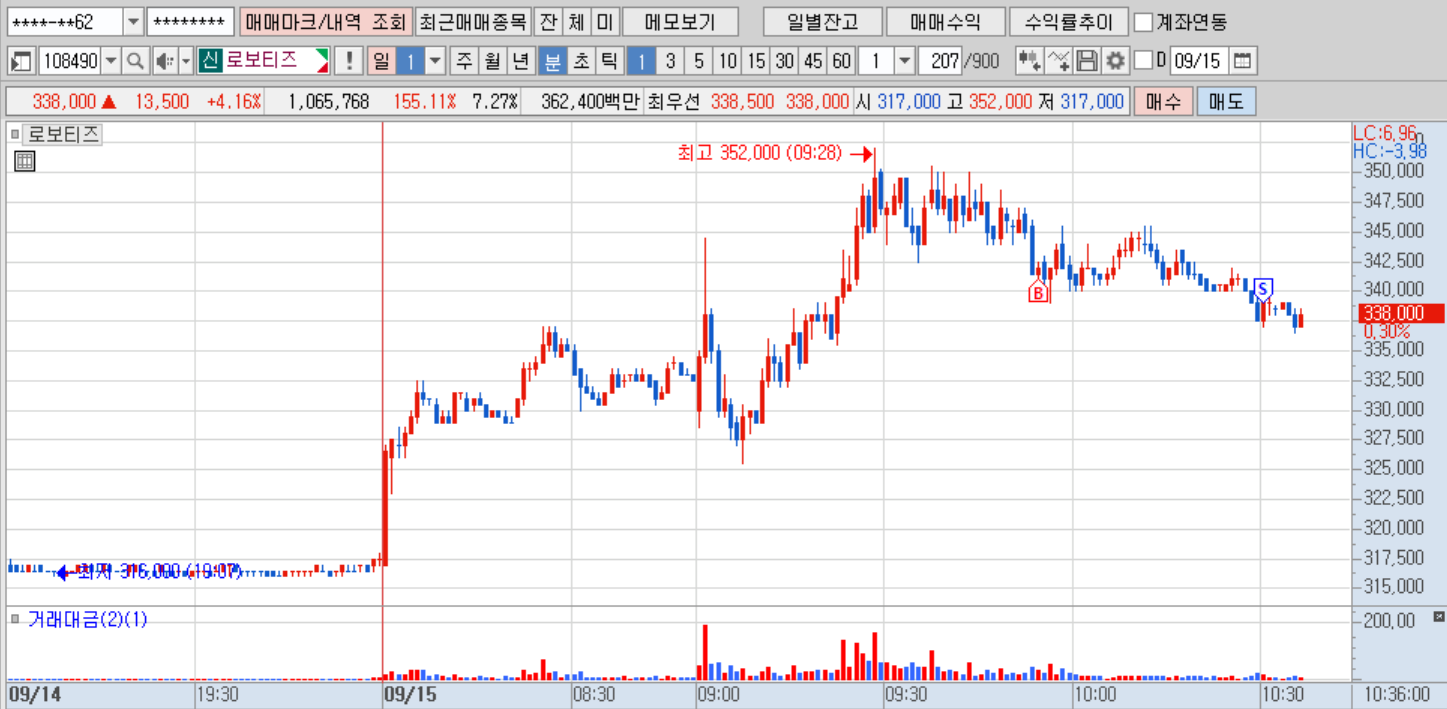This screenshot has width=1447, height=709.
Task: Click the 09/15 date field
Action: (1198, 61)
